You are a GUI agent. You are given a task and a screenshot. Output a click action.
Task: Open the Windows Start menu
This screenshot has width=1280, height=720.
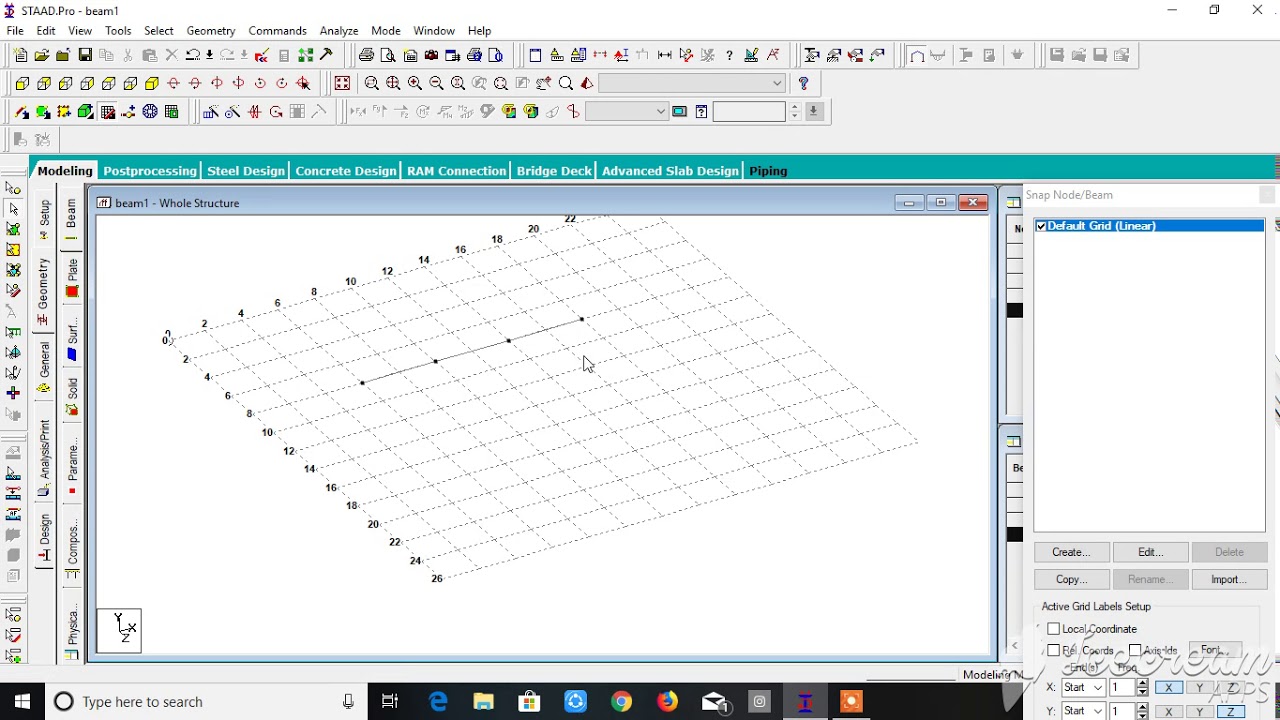[x=22, y=702]
